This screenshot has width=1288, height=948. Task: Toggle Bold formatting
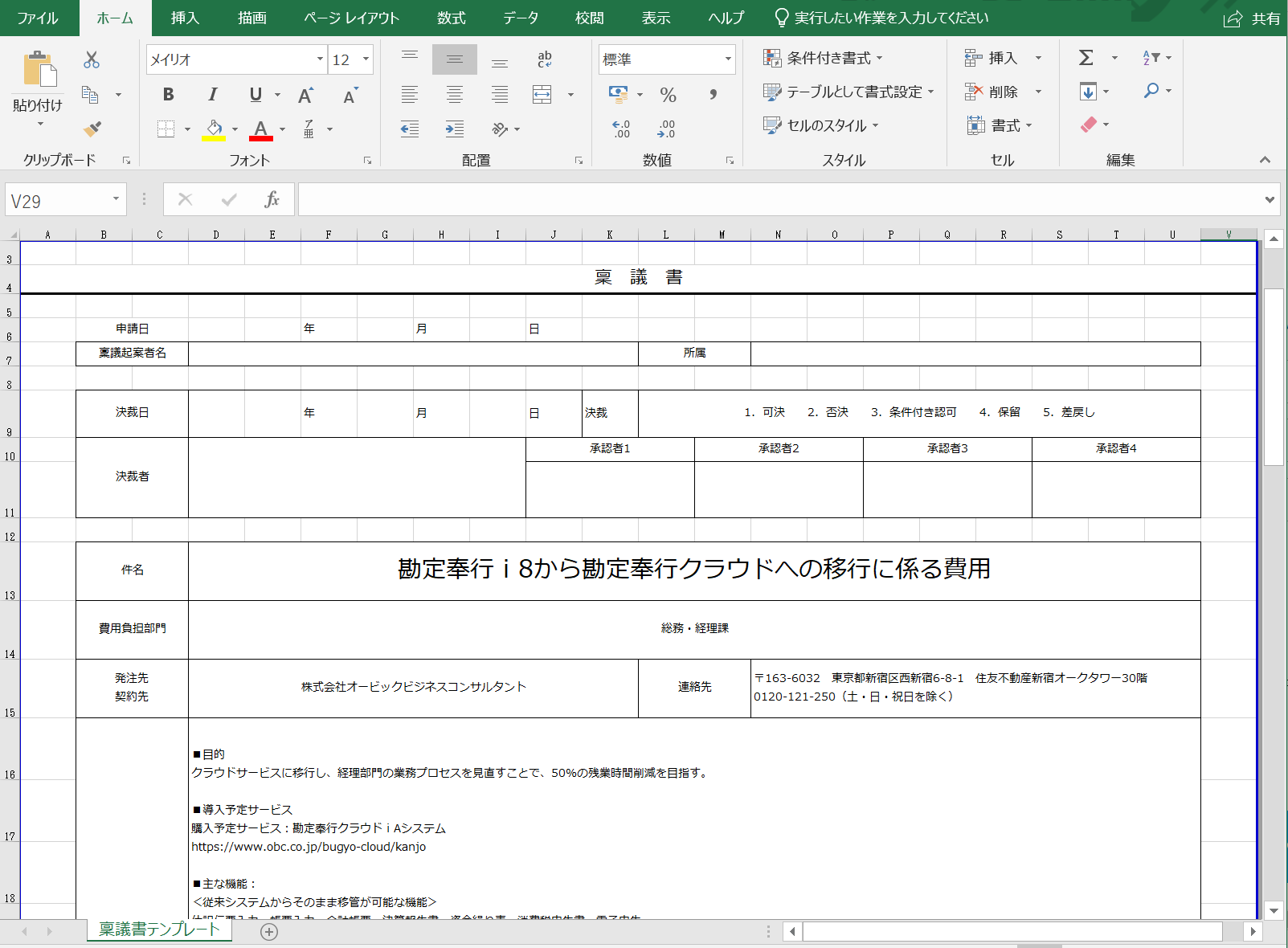(168, 95)
